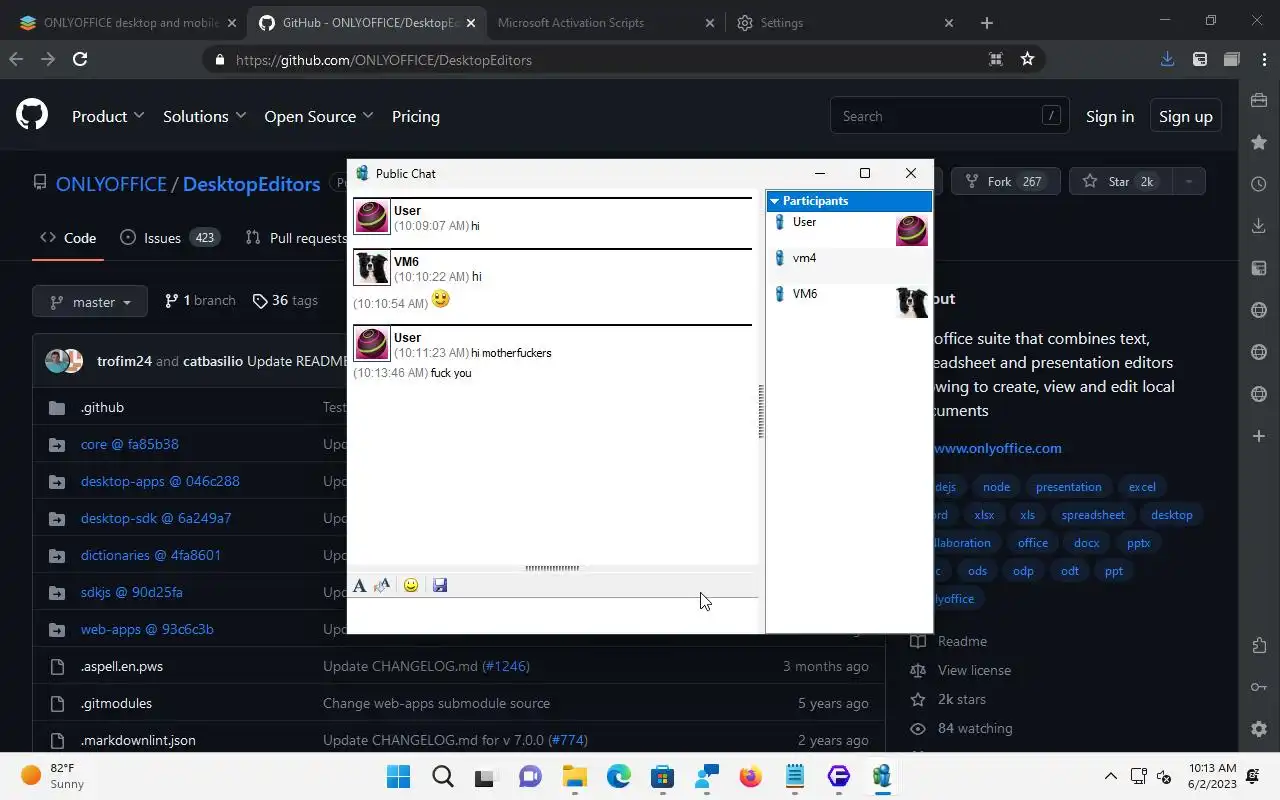Open core @ fa85b38 submodule
The height and width of the screenshot is (800, 1280).
[x=129, y=444]
